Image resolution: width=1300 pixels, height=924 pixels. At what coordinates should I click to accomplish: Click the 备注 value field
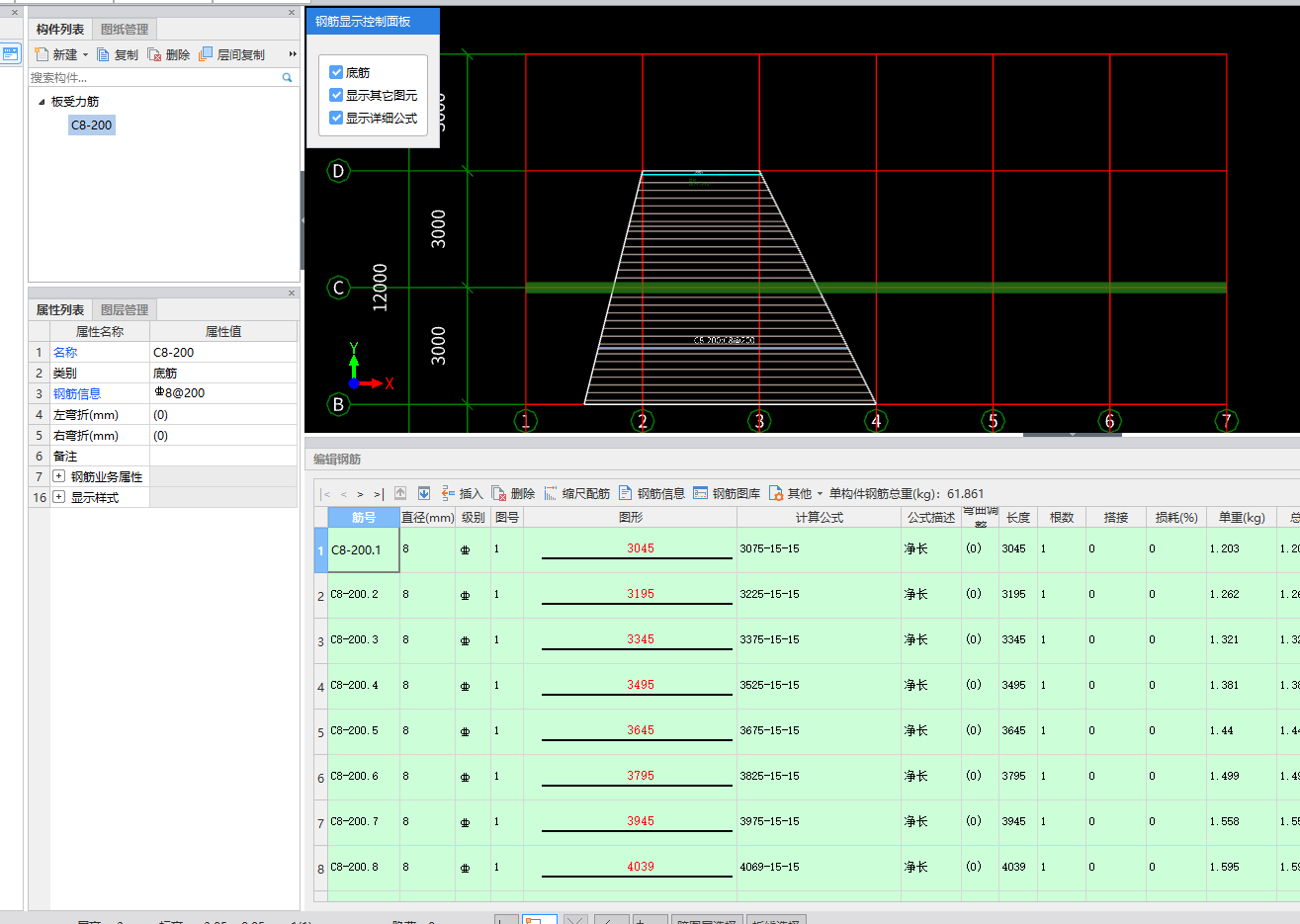pyautogui.click(x=223, y=457)
